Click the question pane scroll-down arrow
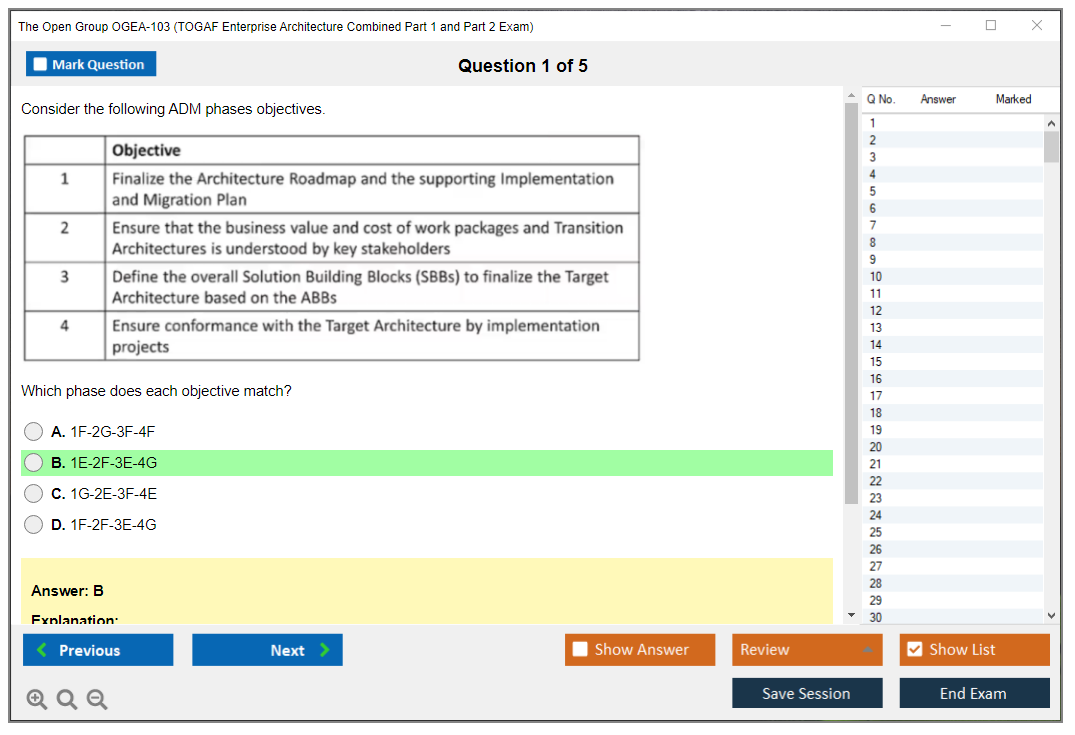Viewport: 1075px width, 735px height. 851,614
